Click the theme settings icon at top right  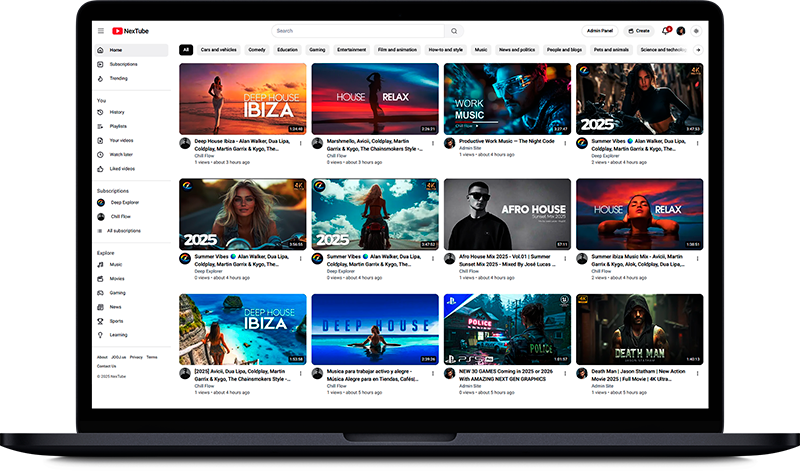pos(696,31)
